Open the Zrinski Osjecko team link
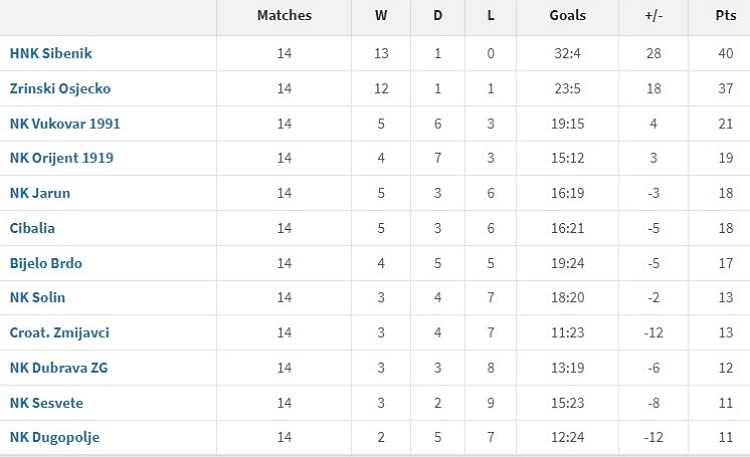 click(60, 89)
